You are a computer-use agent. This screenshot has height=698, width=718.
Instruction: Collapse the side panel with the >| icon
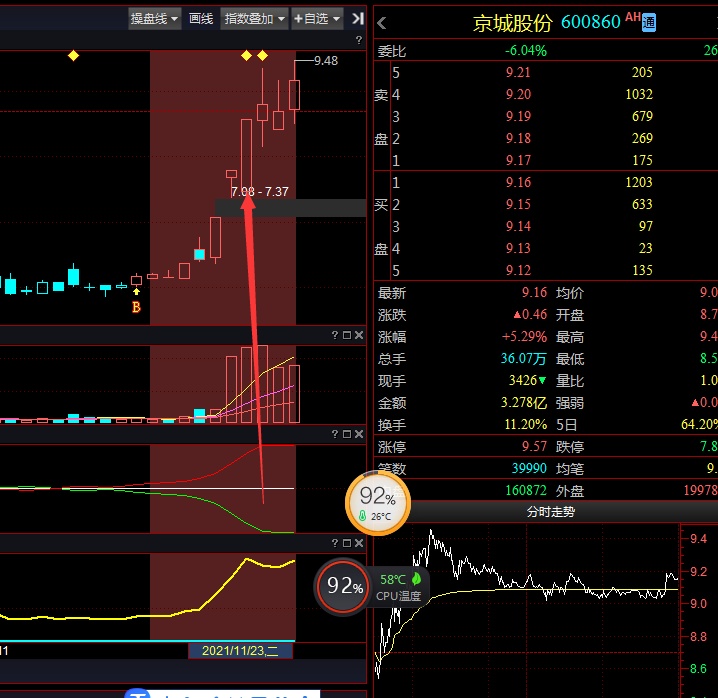click(x=357, y=18)
